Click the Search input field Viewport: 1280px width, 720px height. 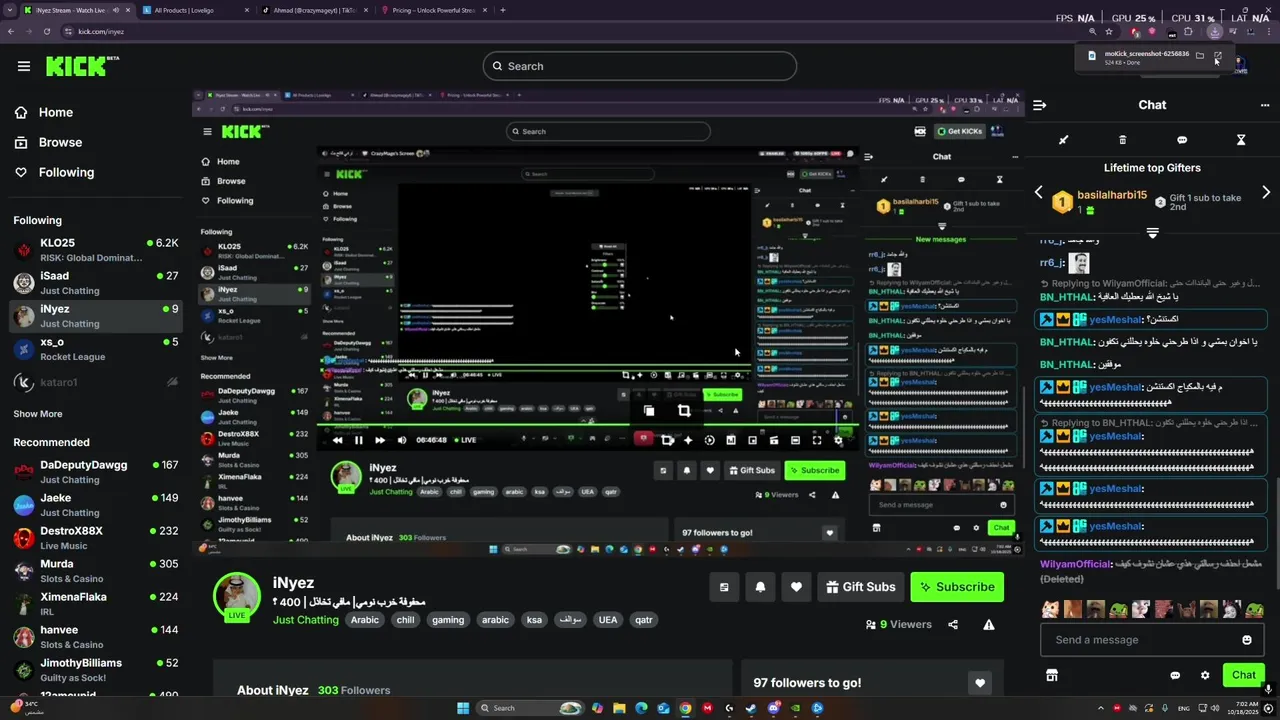(x=640, y=66)
